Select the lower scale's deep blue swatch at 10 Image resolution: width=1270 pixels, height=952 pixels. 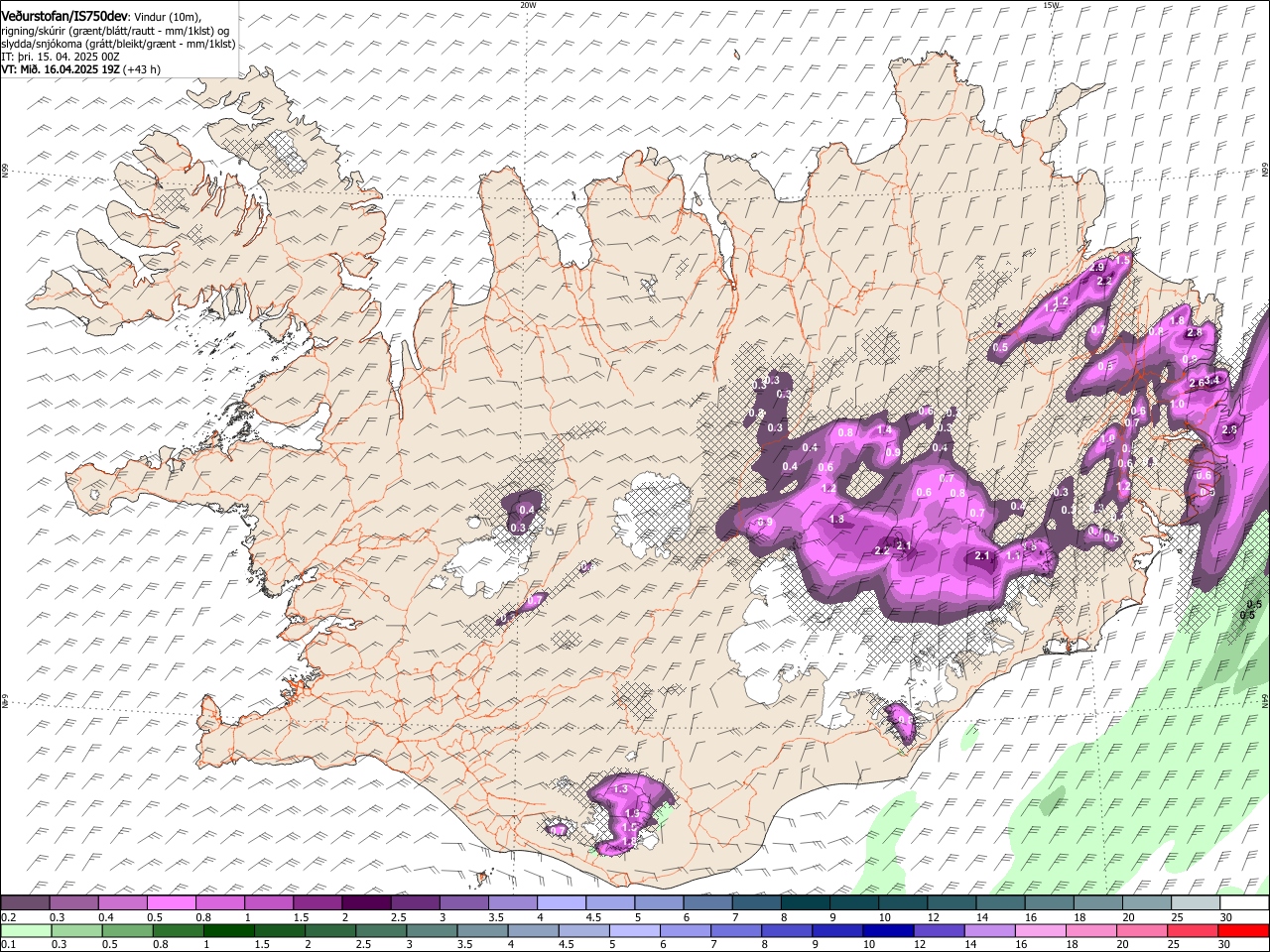(888, 931)
